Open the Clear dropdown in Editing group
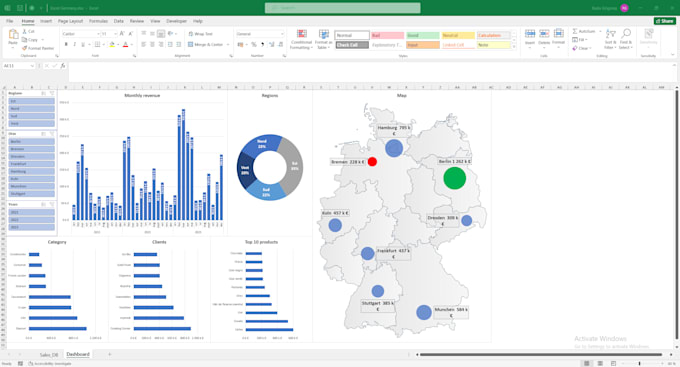Image resolution: width=680 pixels, height=367 pixels. [x=591, y=48]
